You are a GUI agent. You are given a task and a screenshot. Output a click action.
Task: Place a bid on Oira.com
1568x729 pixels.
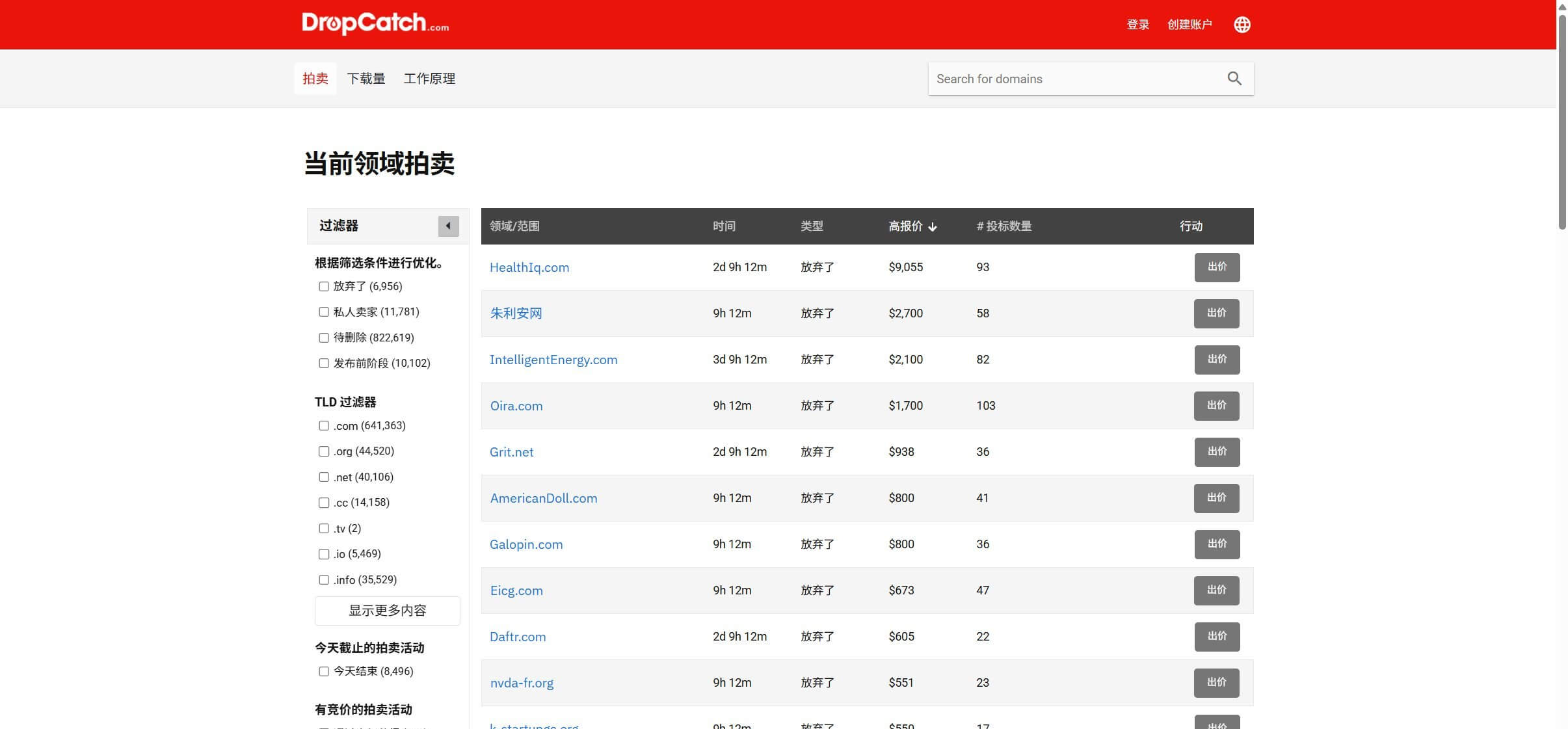[x=1217, y=406]
